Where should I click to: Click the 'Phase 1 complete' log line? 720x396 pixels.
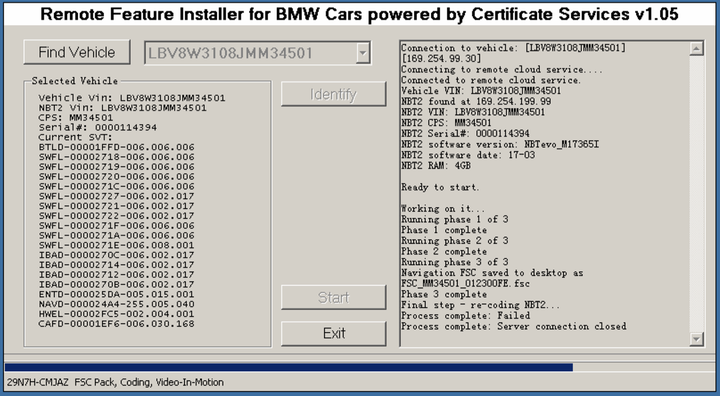[444, 230]
